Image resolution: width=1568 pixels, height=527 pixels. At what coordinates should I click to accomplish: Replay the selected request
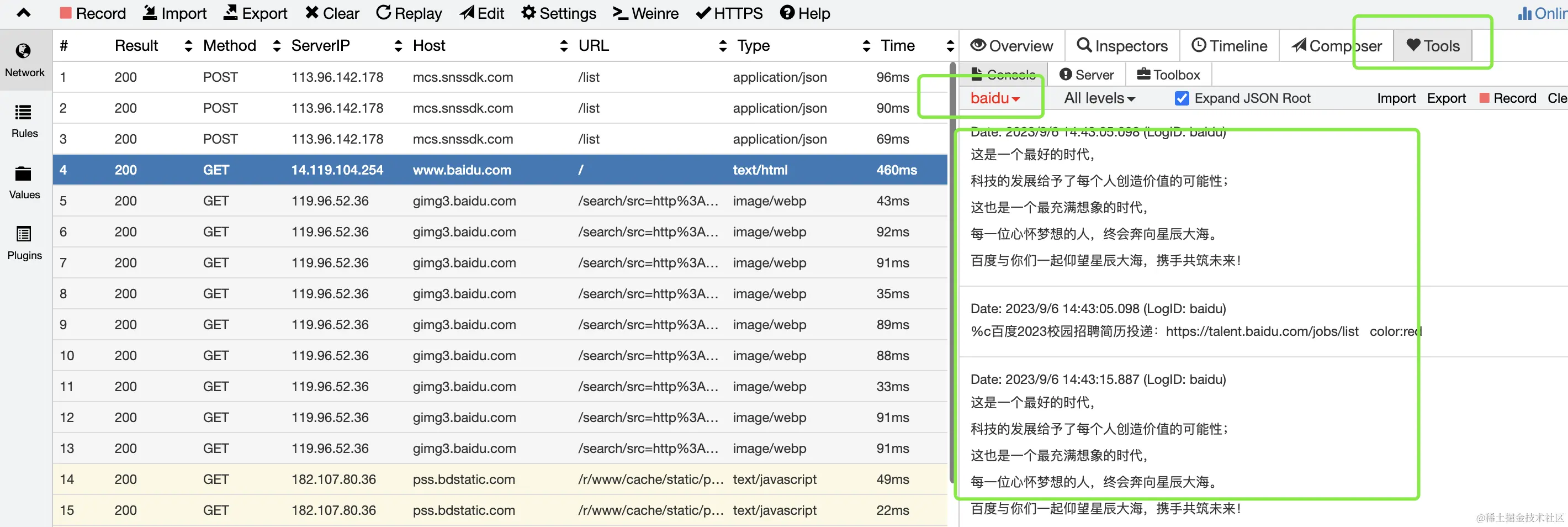(x=409, y=13)
